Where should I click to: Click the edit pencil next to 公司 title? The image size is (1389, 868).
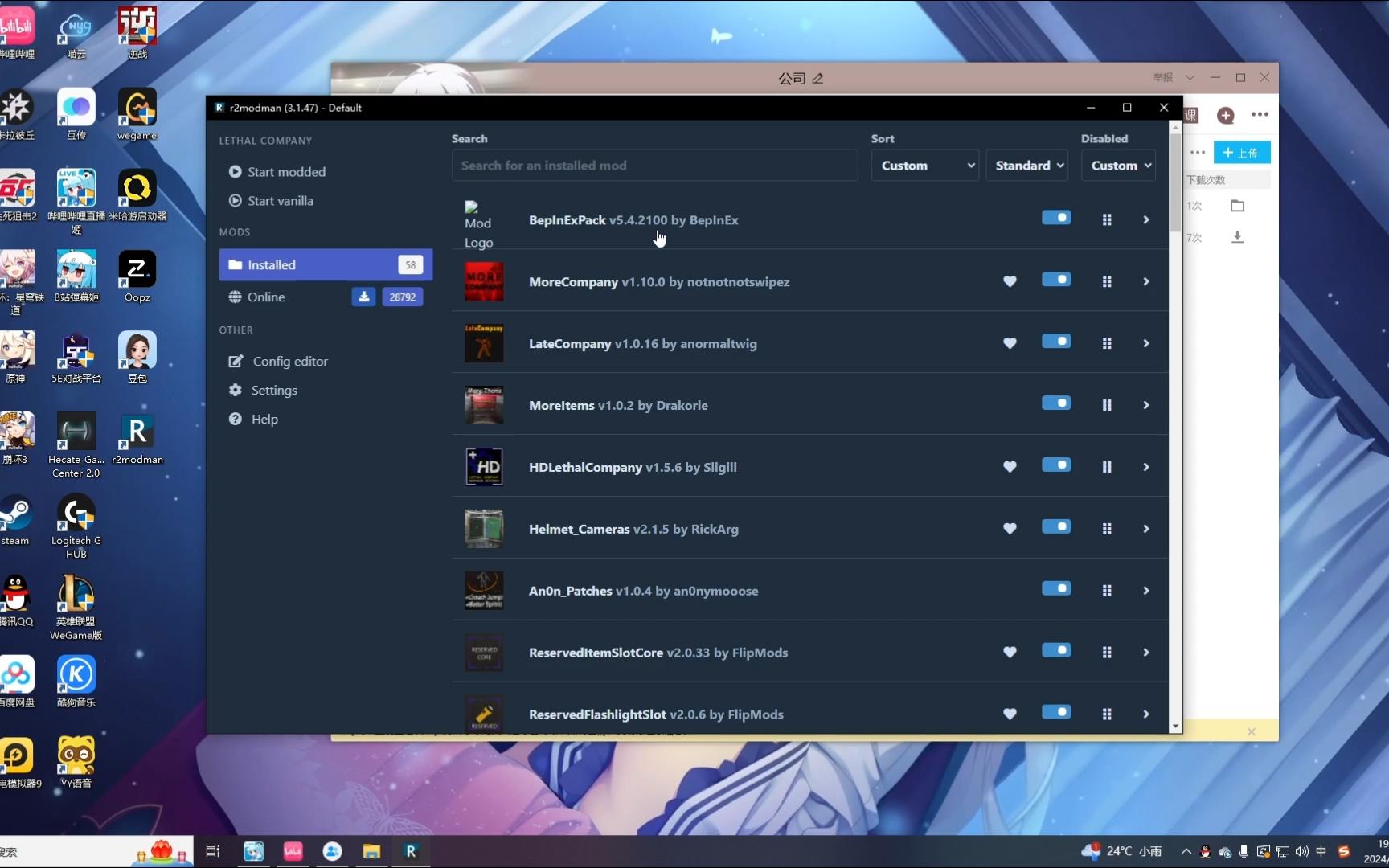(x=818, y=78)
